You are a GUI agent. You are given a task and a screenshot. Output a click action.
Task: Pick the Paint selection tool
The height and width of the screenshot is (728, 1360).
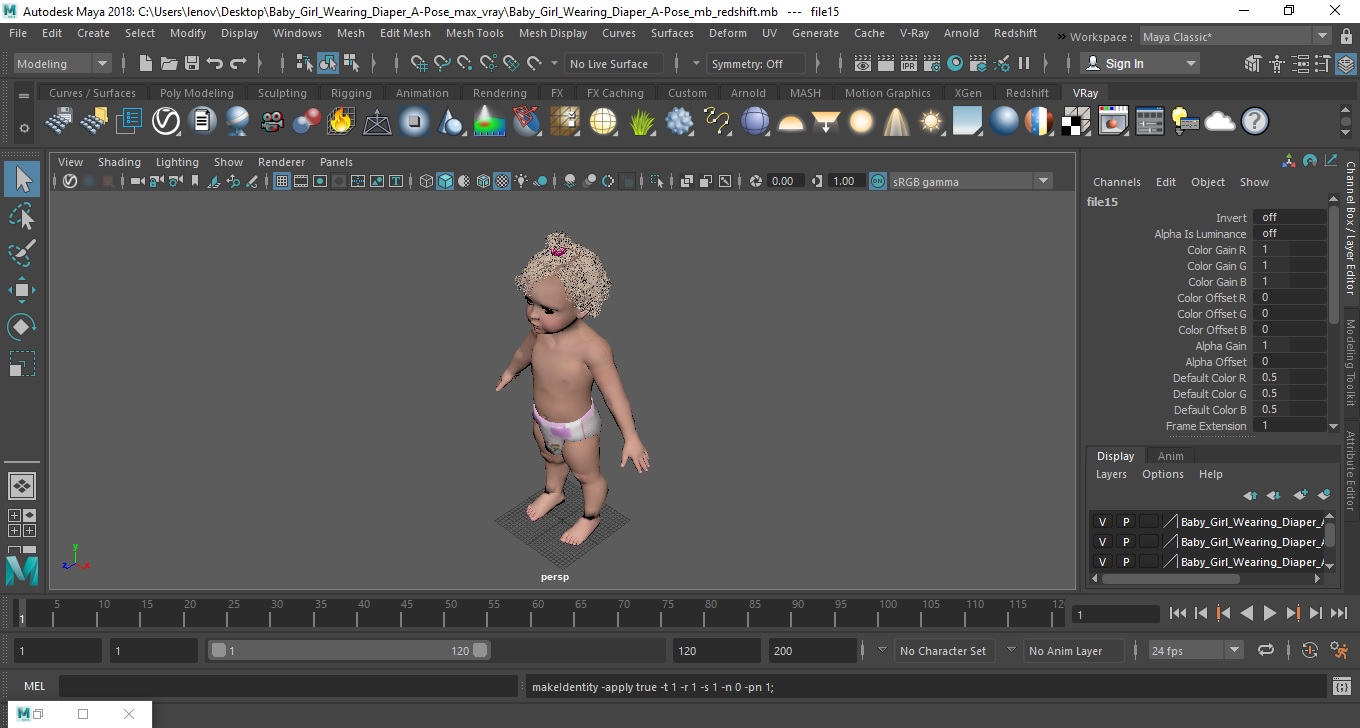pyautogui.click(x=22, y=253)
